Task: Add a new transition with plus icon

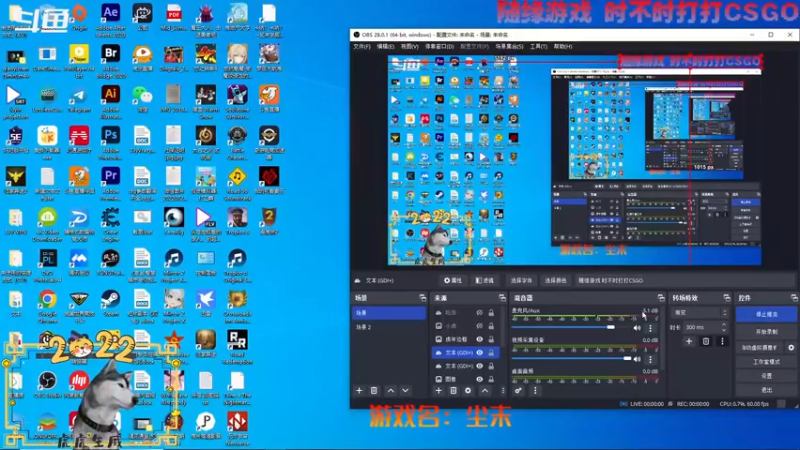Action: [689, 341]
